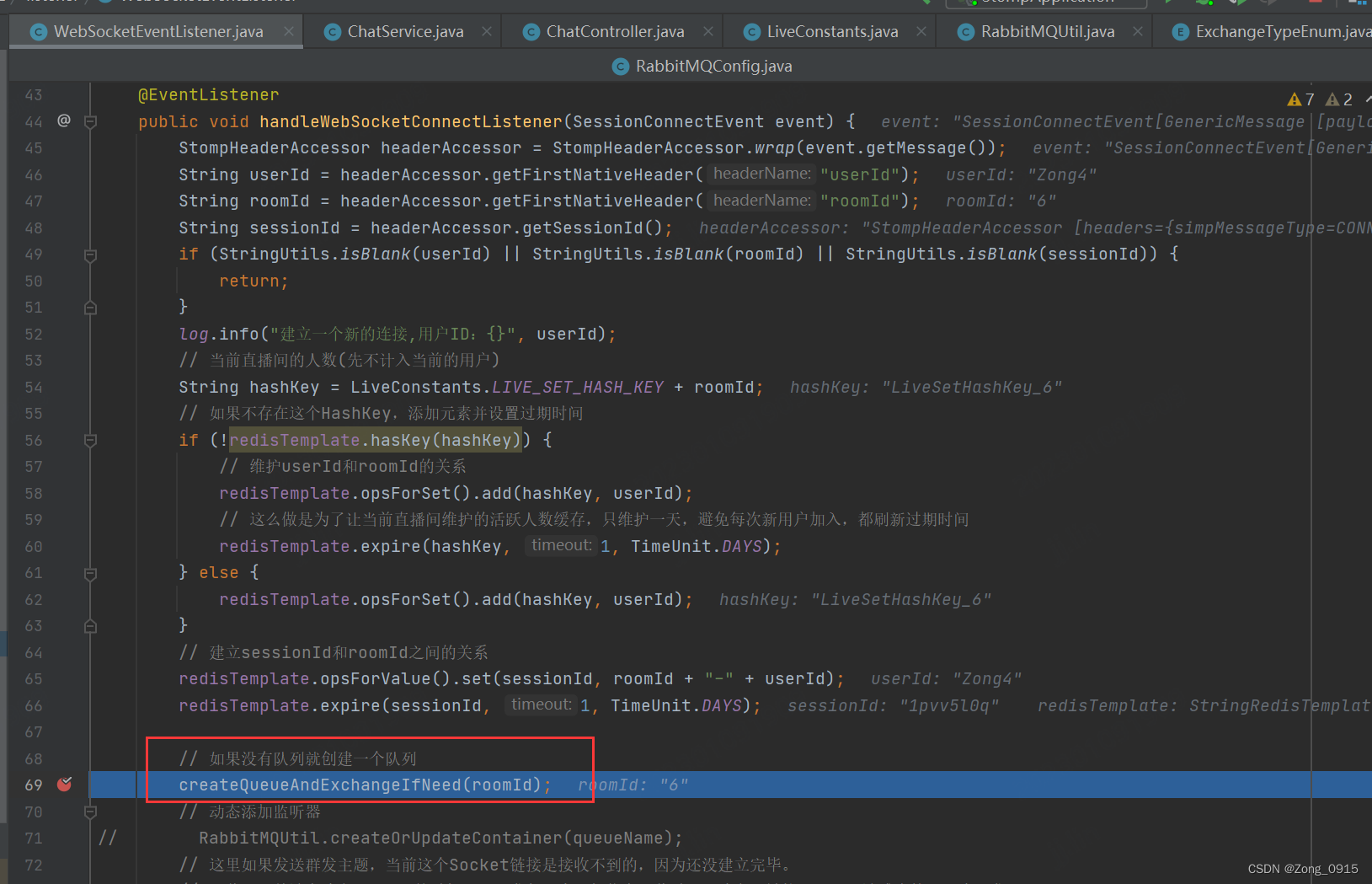Collapse the if block fold on line 49
This screenshot has width=1372, height=884.
[90, 254]
